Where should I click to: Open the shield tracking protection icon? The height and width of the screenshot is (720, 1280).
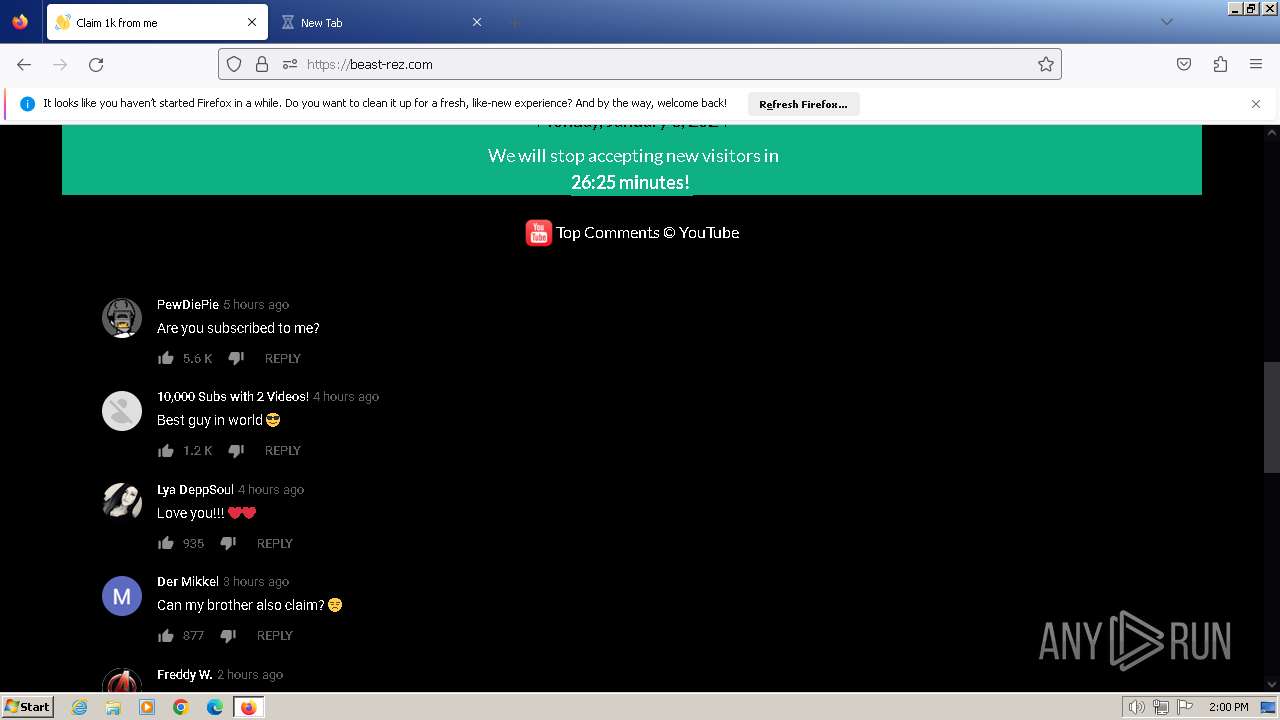click(x=234, y=64)
